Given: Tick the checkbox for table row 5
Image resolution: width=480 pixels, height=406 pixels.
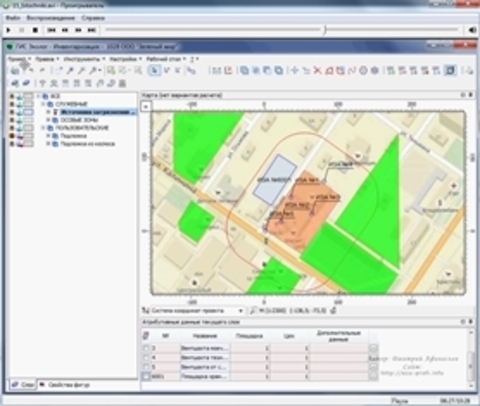Looking at the screenshot, I should coord(146,367).
